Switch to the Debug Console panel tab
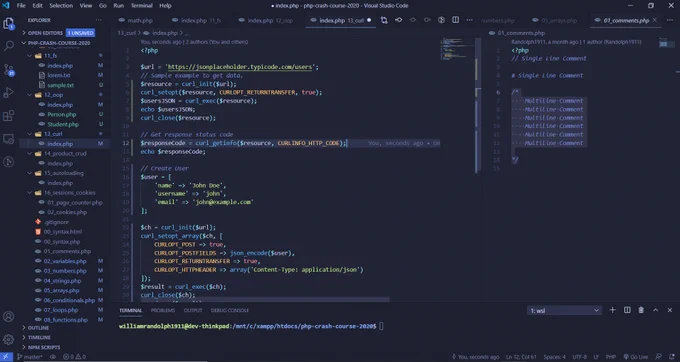Image resolution: width=680 pixels, height=362 pixels. coord(229,310)
